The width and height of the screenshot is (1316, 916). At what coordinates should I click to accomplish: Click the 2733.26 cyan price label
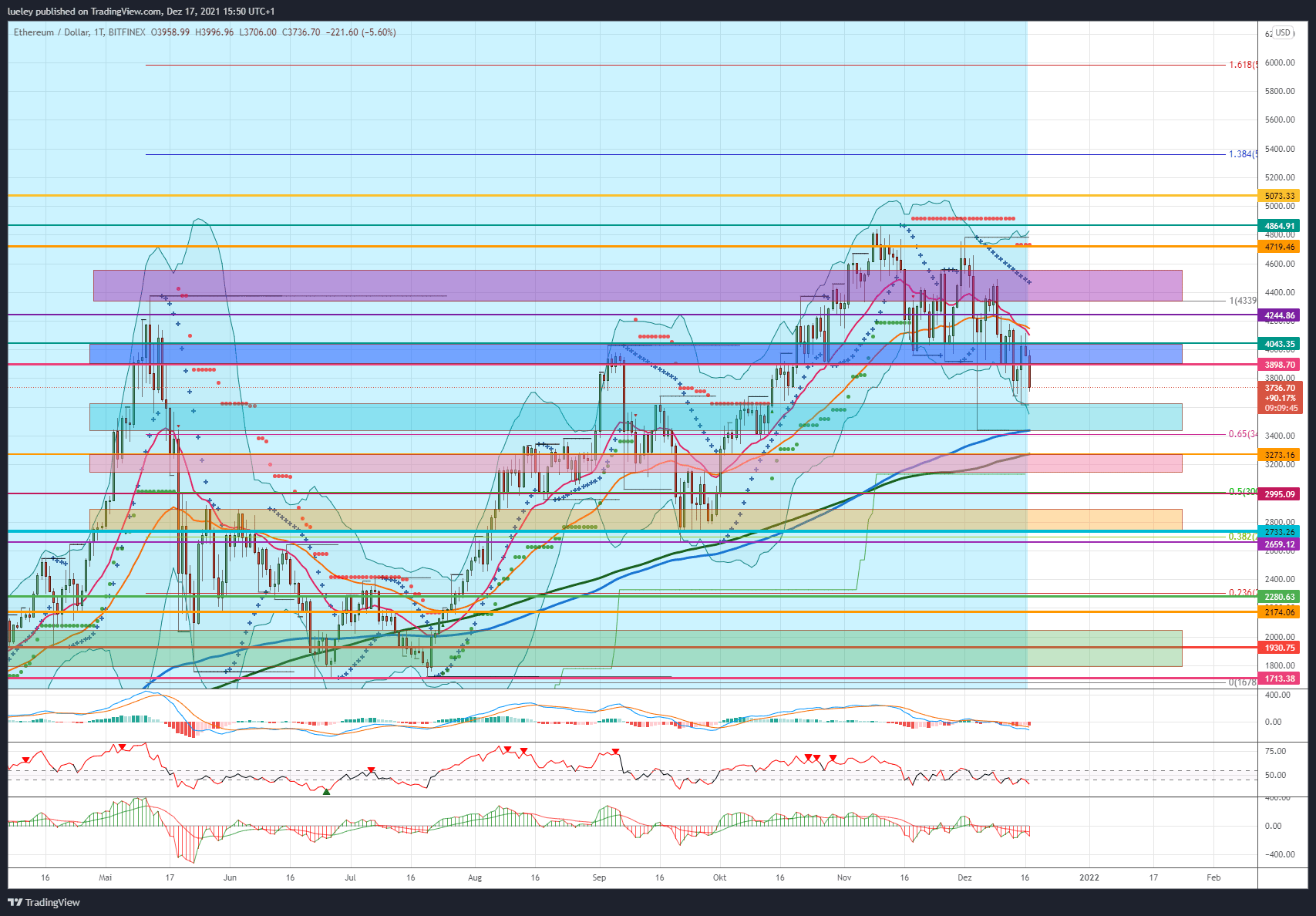pos(1280,532)
